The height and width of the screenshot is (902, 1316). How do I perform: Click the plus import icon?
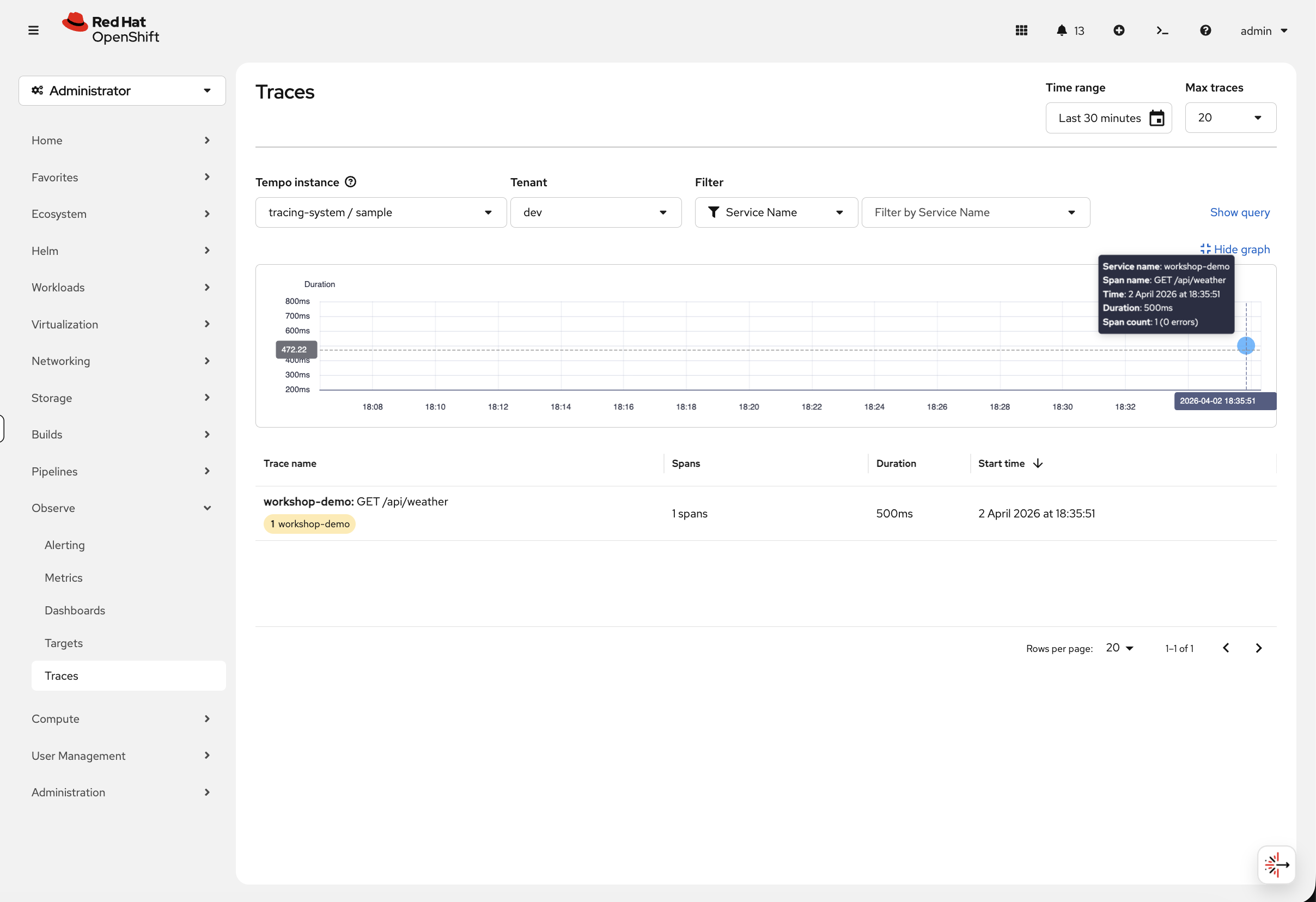pyautogui.click(x=1118, y=31)
